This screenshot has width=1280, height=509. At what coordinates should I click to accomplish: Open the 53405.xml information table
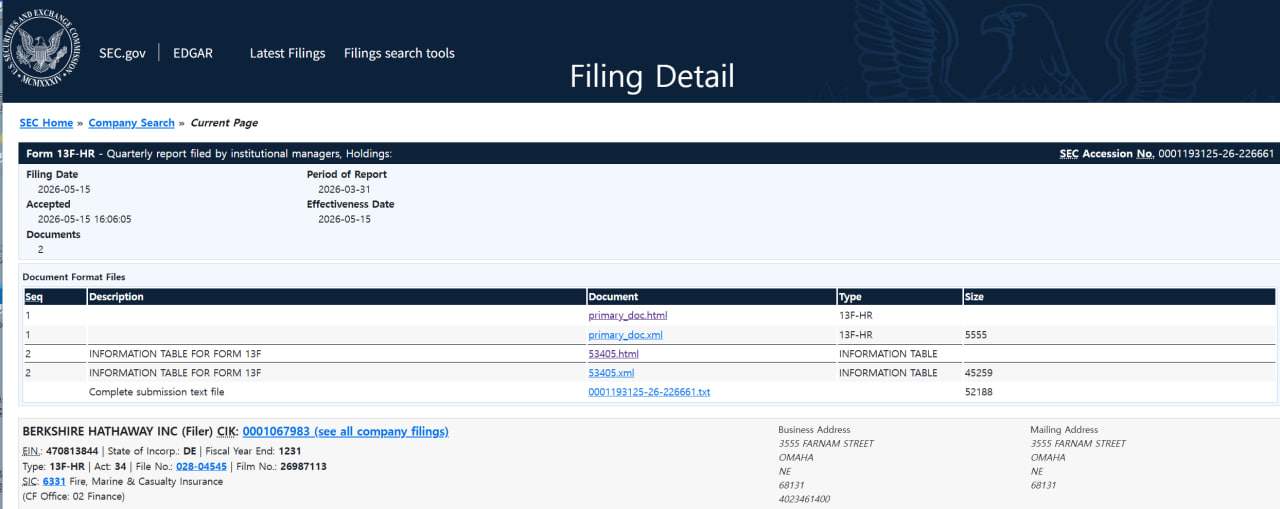[x=611, y=373]
